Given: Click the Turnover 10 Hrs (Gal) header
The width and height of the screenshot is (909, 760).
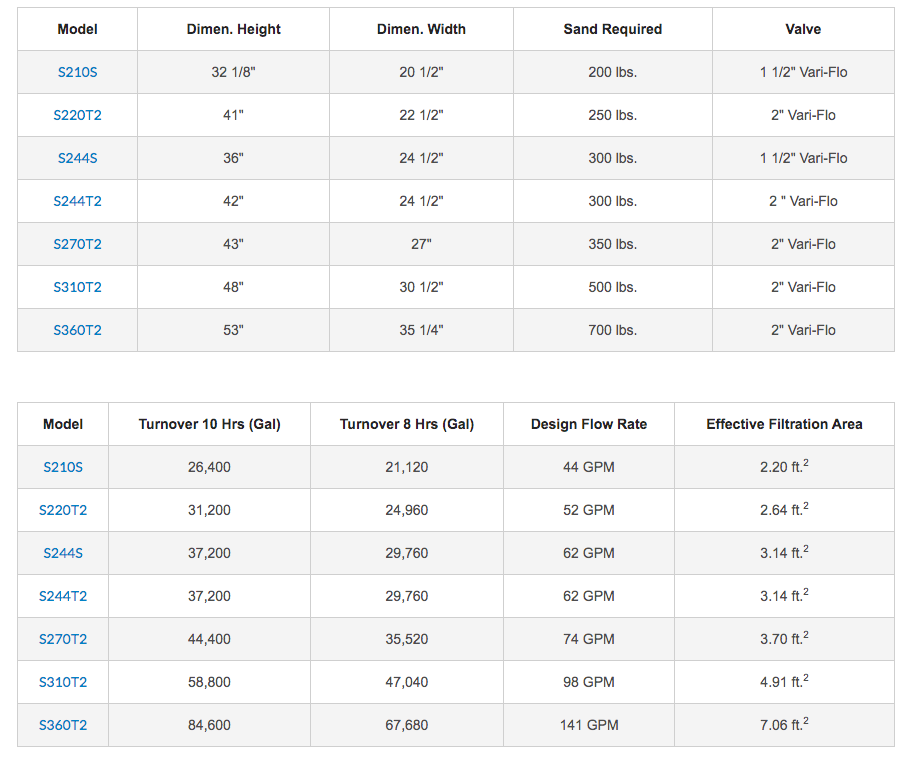Looking at the screenshot, I should pyautogui.click(x=209, y=424).
